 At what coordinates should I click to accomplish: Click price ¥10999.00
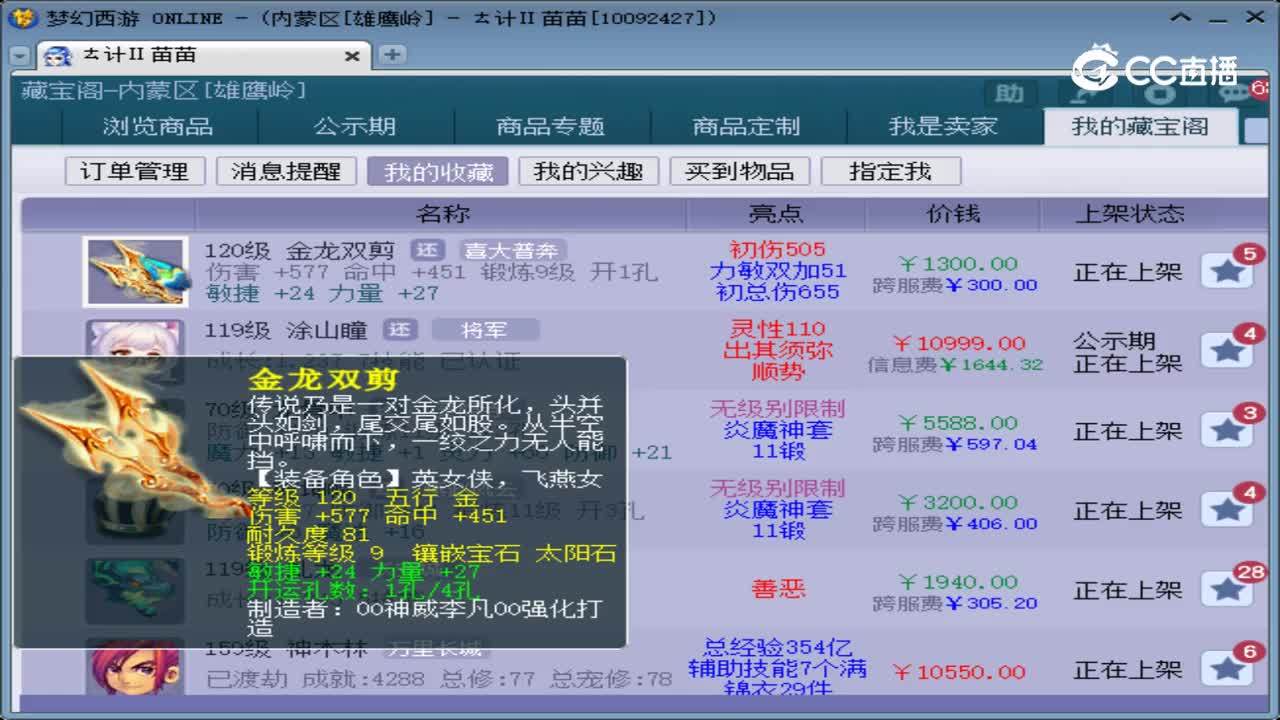(x=958, y=343)
